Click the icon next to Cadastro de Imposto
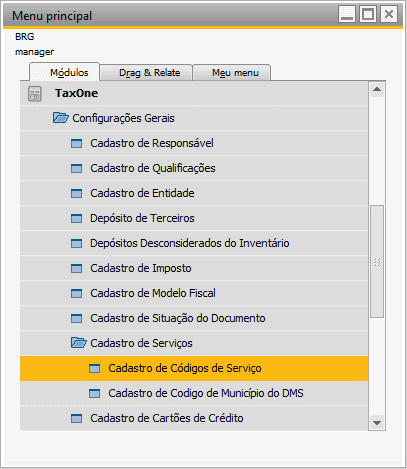The image size is (407, 469). pos(77,268)
